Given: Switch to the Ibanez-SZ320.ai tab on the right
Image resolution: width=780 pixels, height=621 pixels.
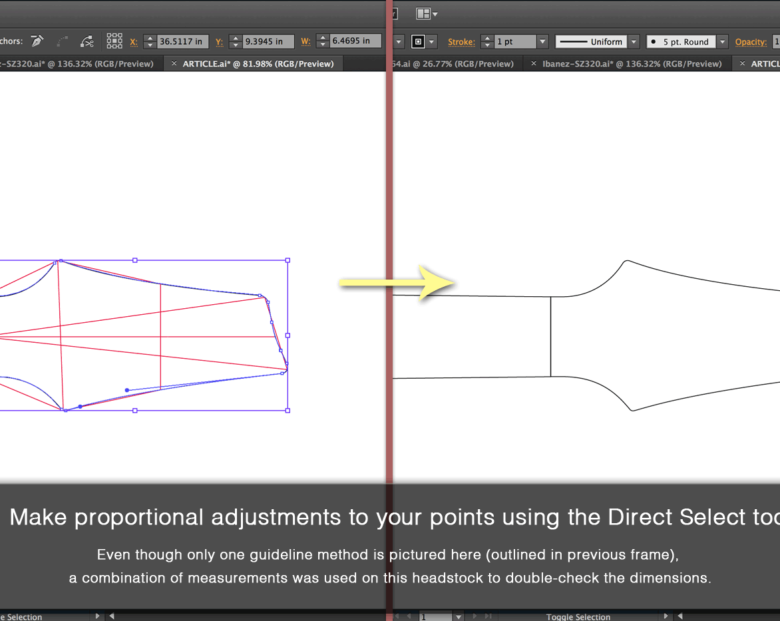Looking at the screenshot, I should (628, 63).
